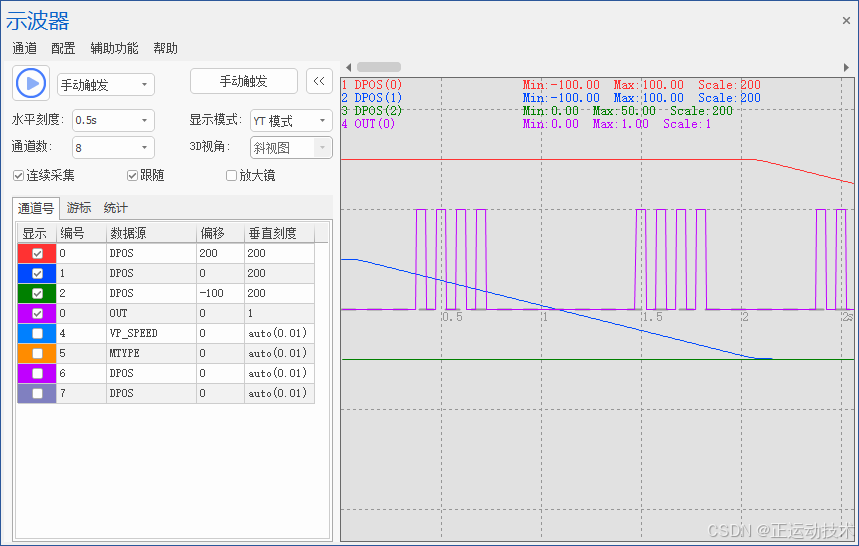Viewport: 859px width, 546px height.
Task: Open the 通道数 dropdown showing 8
Action: pyautogui.click(x=113, y=148)
